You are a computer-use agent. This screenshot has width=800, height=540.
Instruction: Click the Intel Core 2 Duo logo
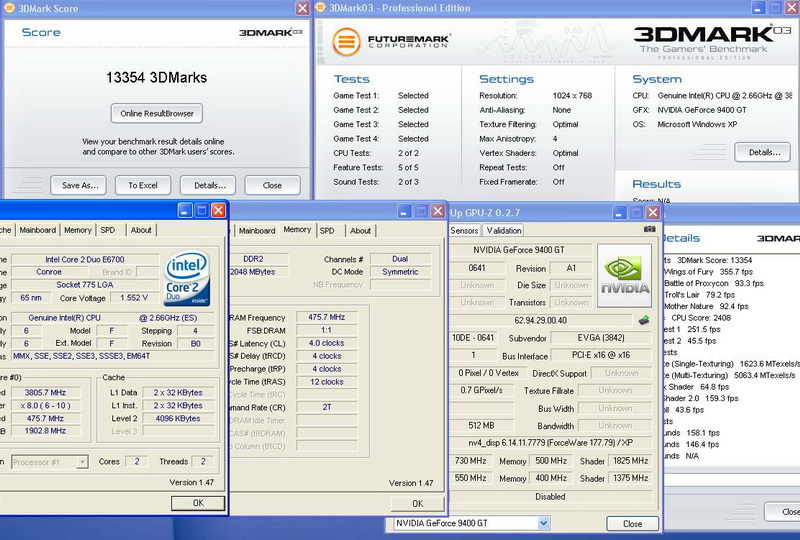(x=187, y=278)
